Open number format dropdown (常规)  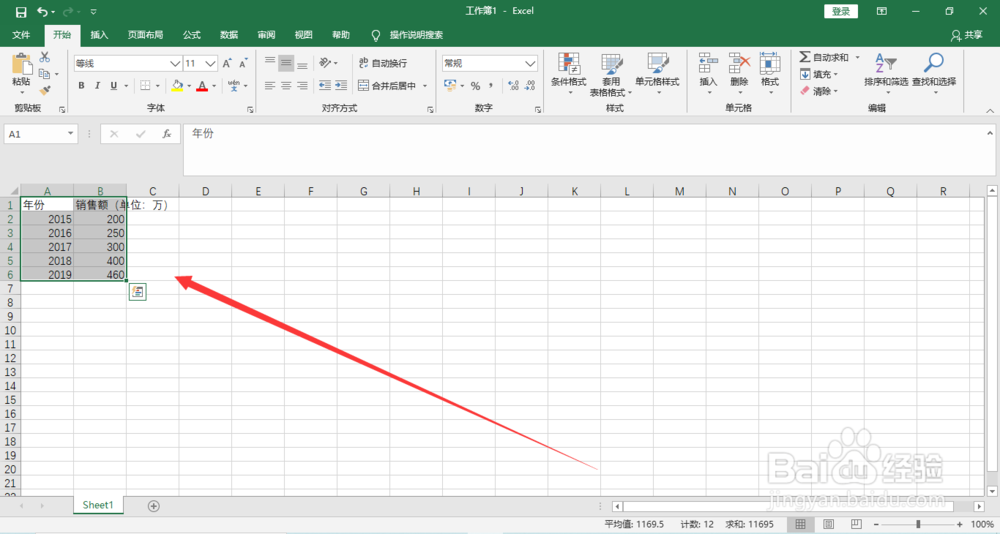tap(530, 63)
